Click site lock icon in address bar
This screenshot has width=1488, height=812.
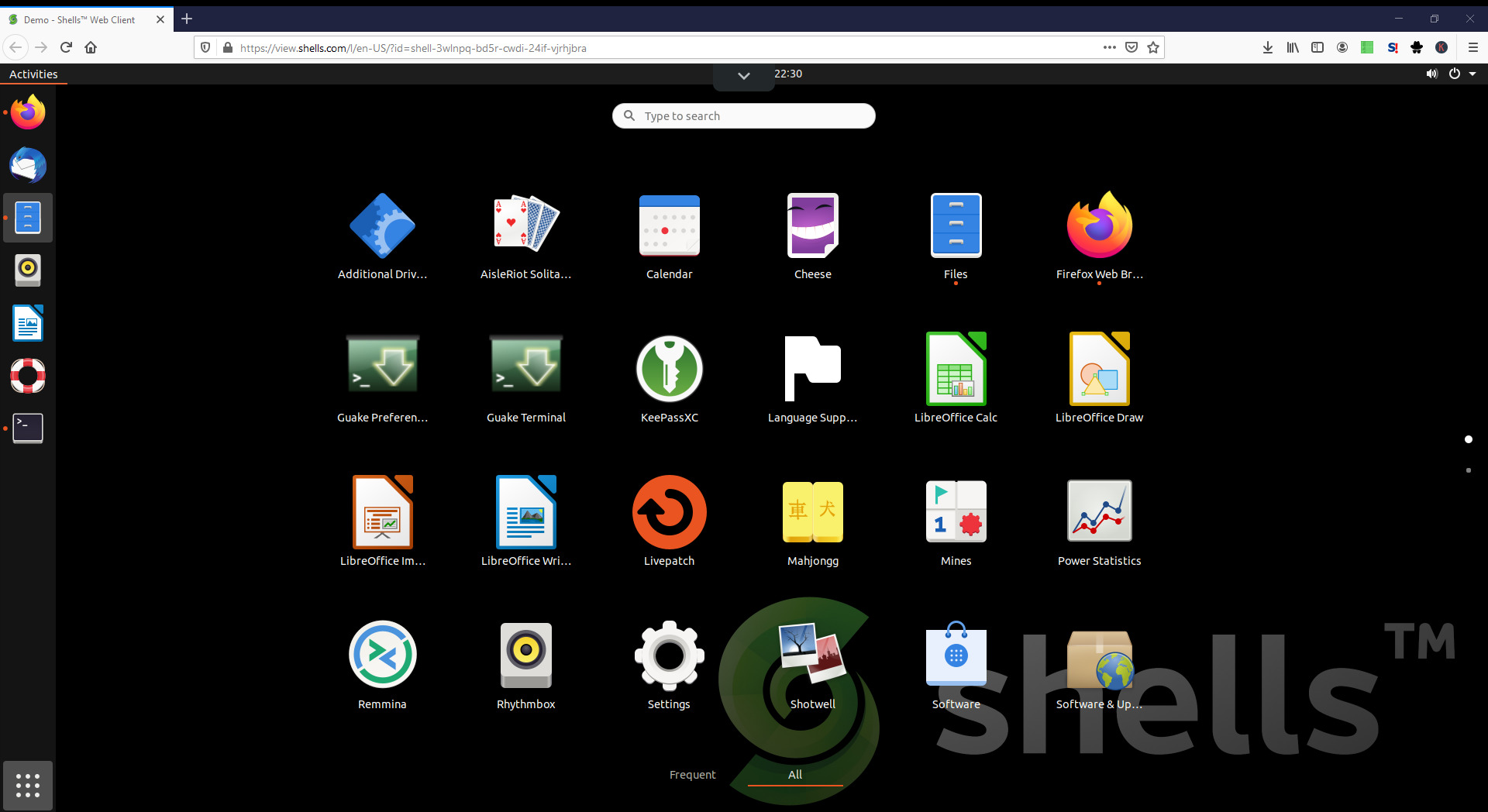click(x=227, y=48)
